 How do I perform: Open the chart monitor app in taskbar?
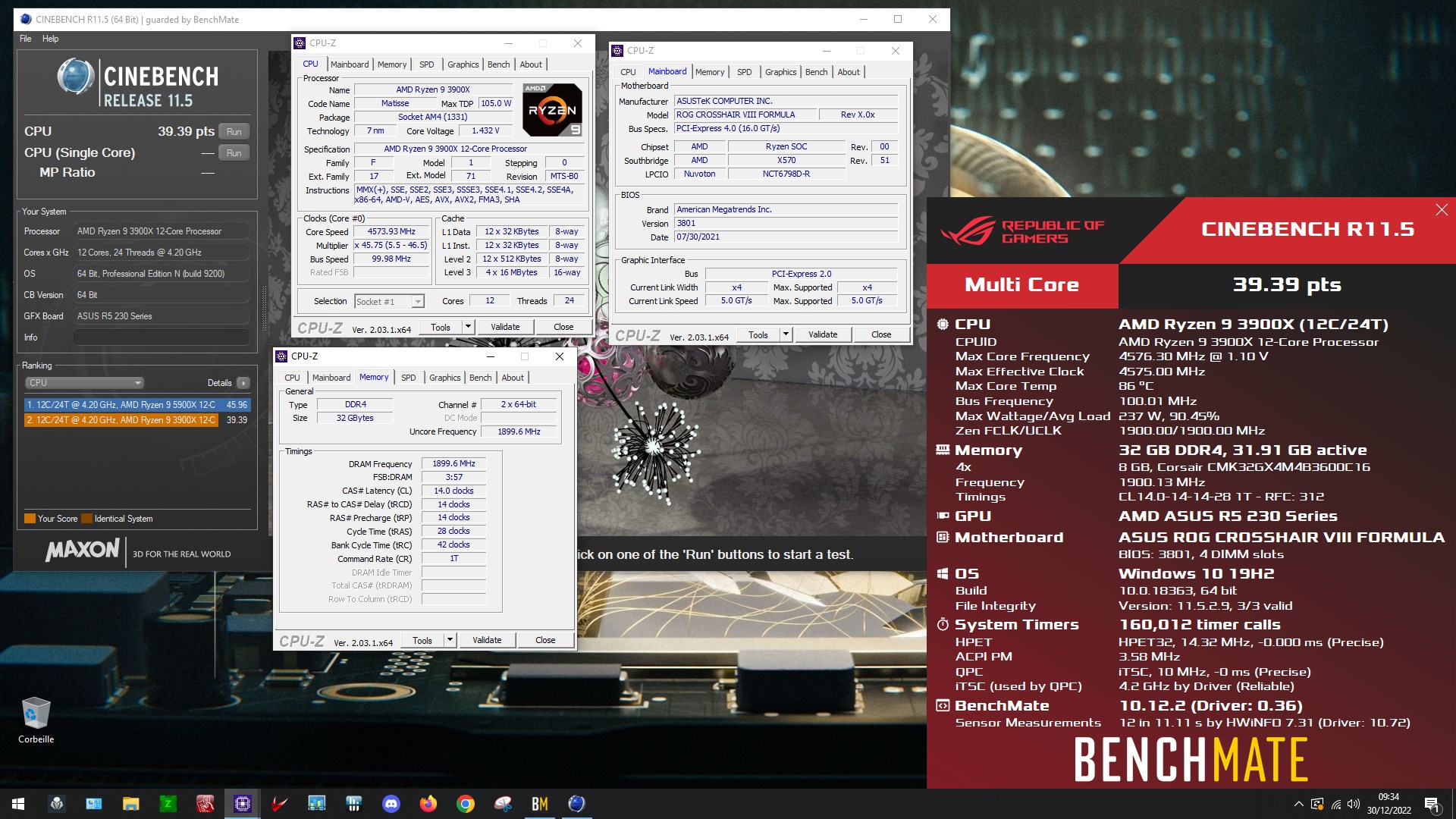[317, 804]
